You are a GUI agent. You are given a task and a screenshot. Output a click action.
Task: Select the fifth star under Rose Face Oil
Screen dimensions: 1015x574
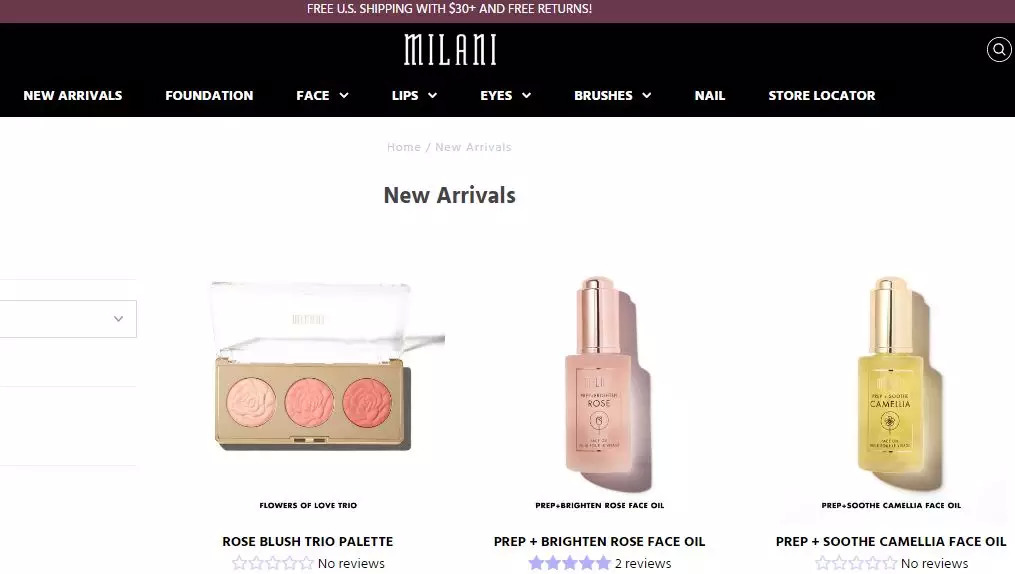pyautogui.click(x=603, y=563)
